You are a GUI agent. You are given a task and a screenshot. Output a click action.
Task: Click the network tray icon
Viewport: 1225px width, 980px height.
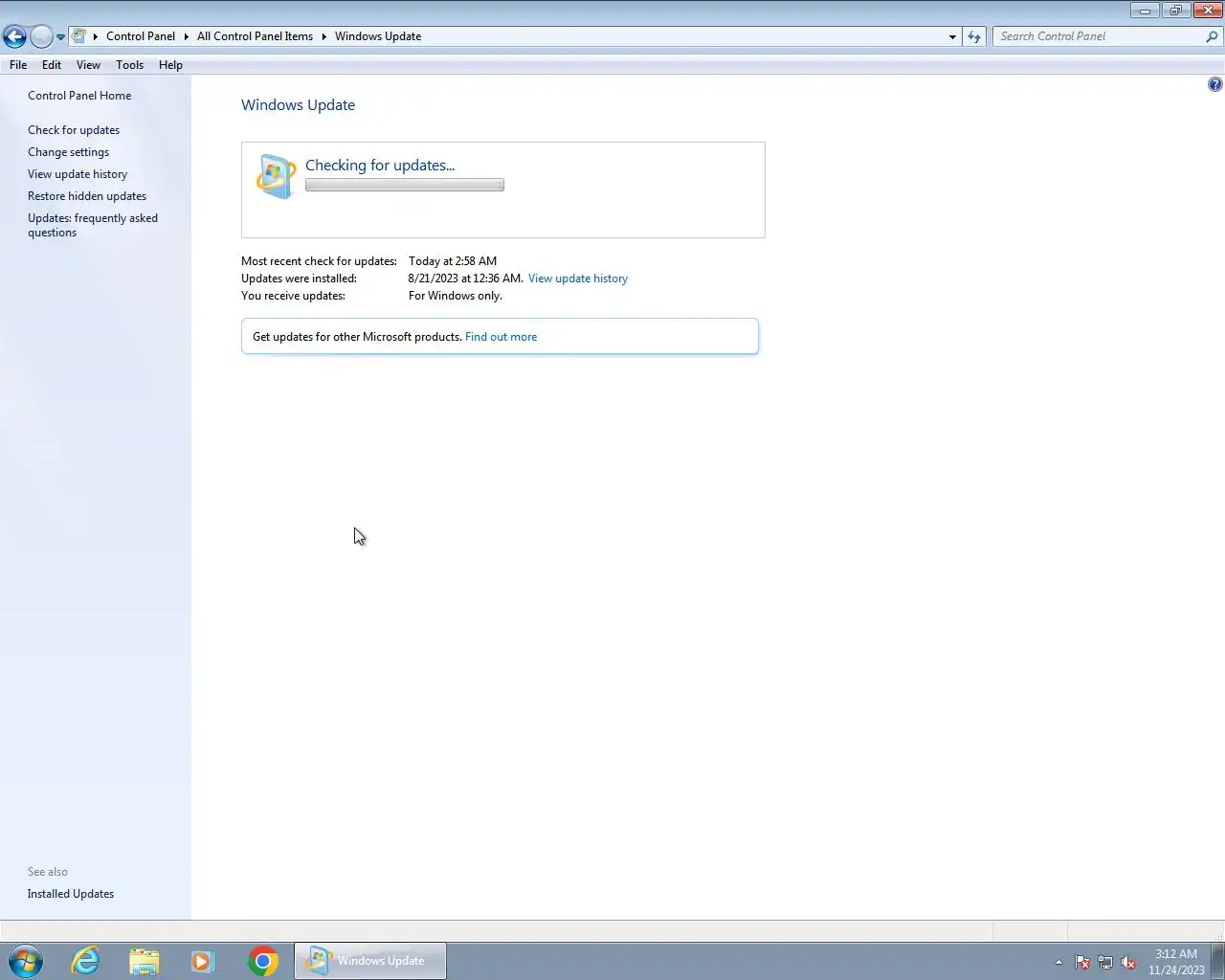point(1105,962)
